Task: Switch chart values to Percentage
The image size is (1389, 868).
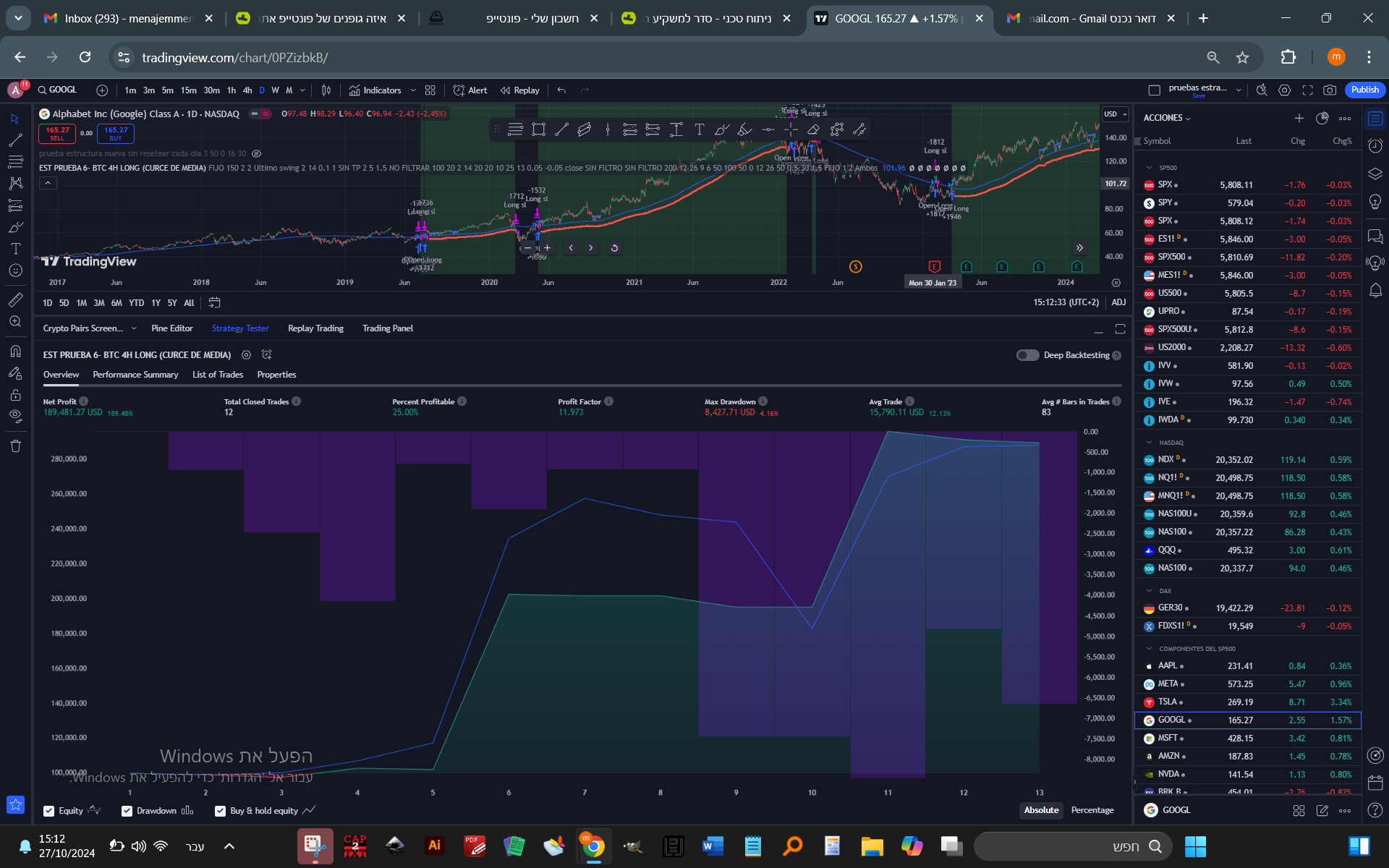Action: click(x=1092, y=810)
